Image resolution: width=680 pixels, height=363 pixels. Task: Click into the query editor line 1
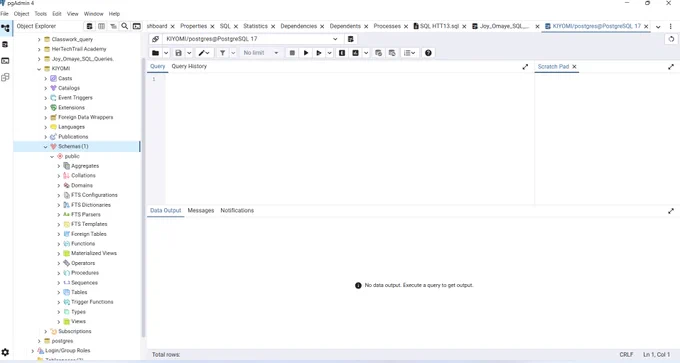coord(349,79)
